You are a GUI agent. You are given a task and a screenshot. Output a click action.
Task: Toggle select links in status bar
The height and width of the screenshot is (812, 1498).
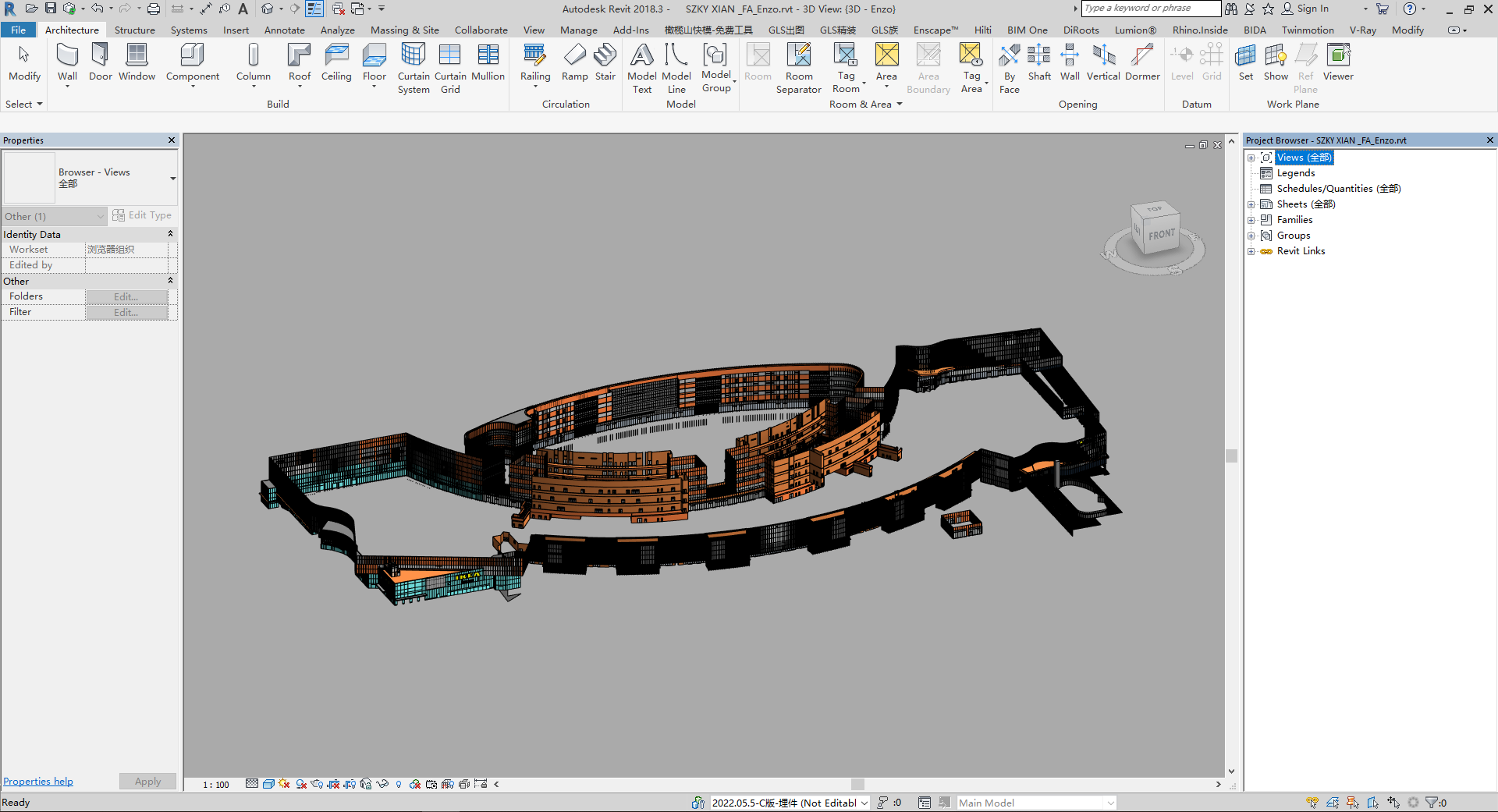[1312, 803]
